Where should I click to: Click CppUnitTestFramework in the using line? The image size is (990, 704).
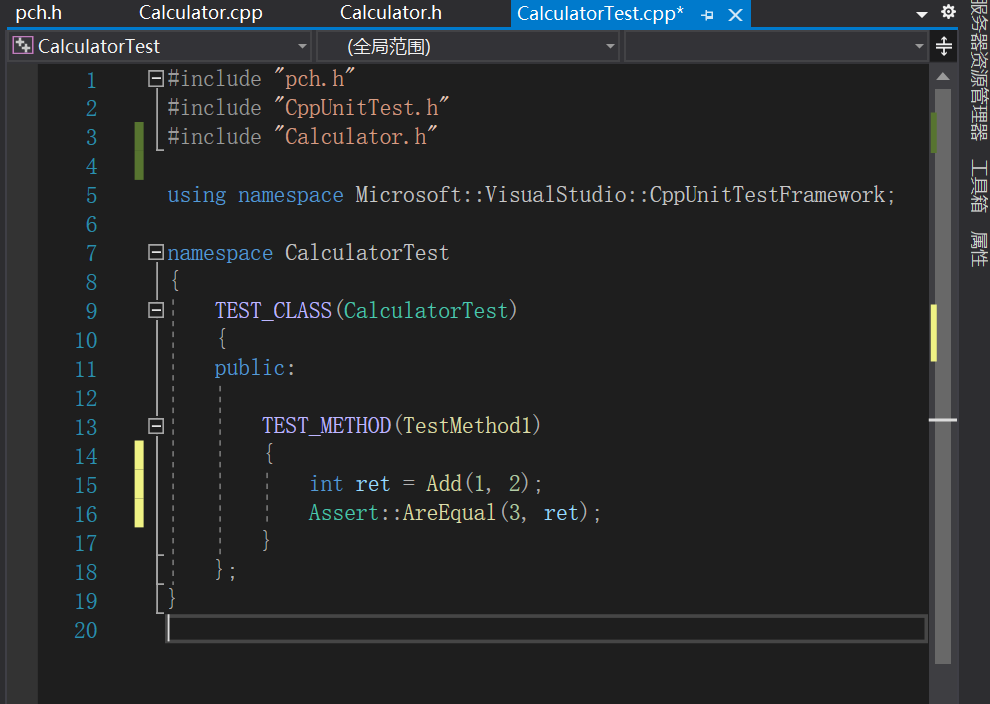(766, 195)
